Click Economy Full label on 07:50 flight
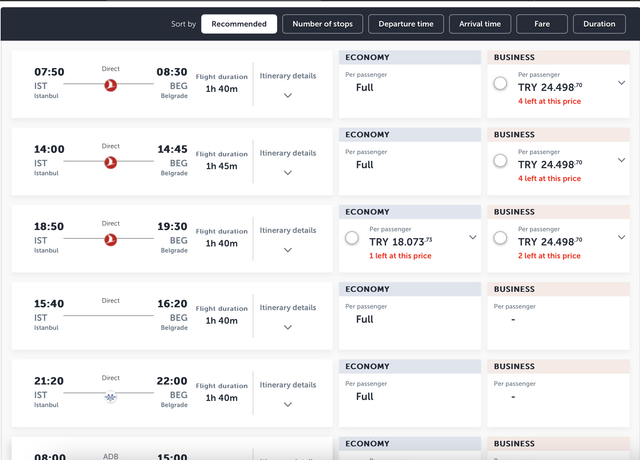The image size is (640, 460). 364,88
